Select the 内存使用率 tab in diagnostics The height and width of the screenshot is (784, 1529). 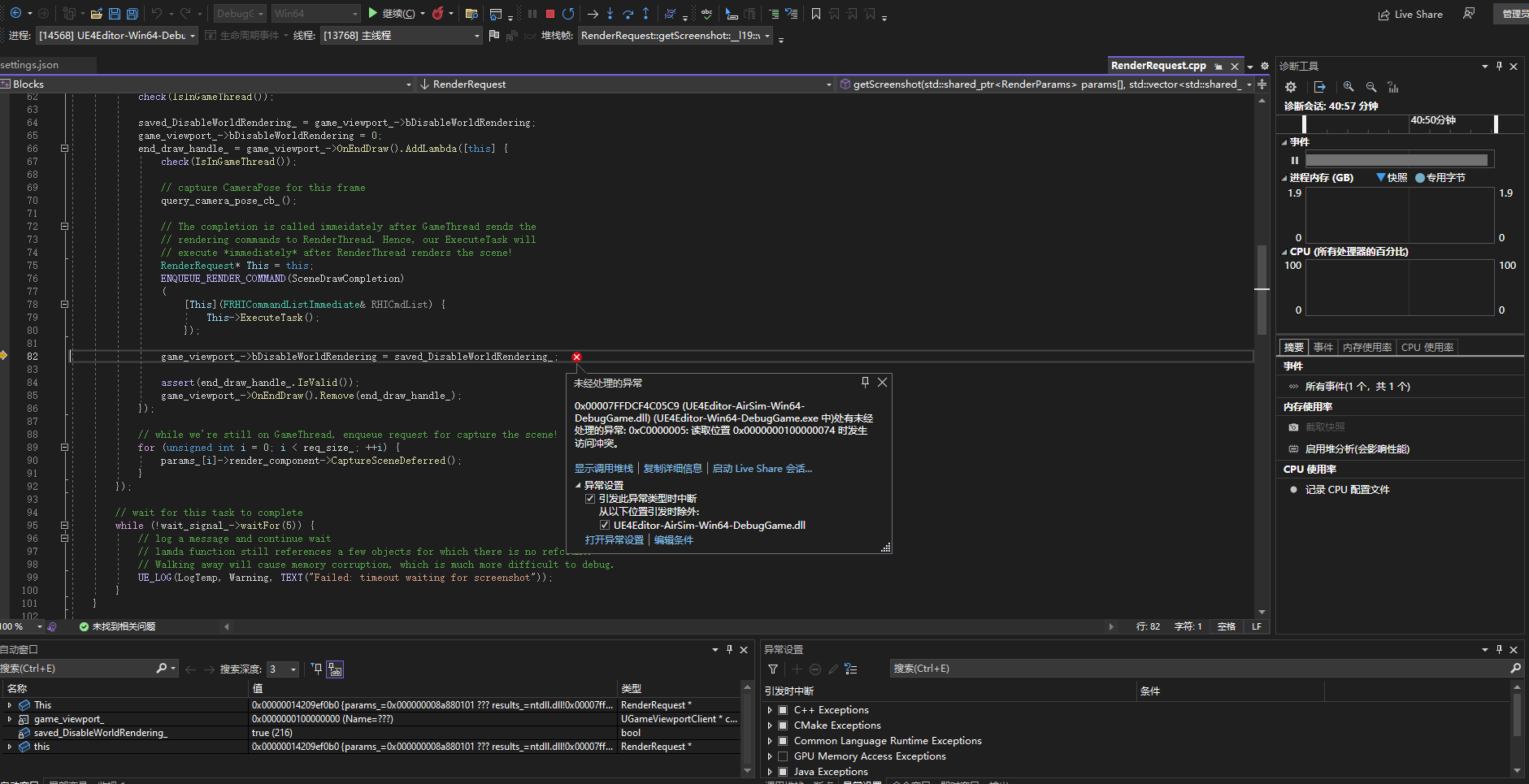coord(1366,348)
